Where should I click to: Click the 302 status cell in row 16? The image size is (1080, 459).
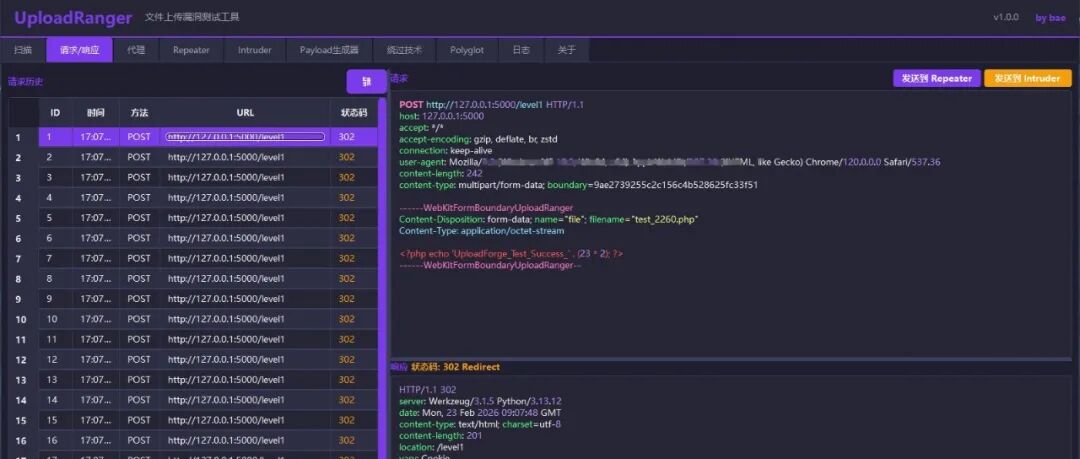point(354,440)
